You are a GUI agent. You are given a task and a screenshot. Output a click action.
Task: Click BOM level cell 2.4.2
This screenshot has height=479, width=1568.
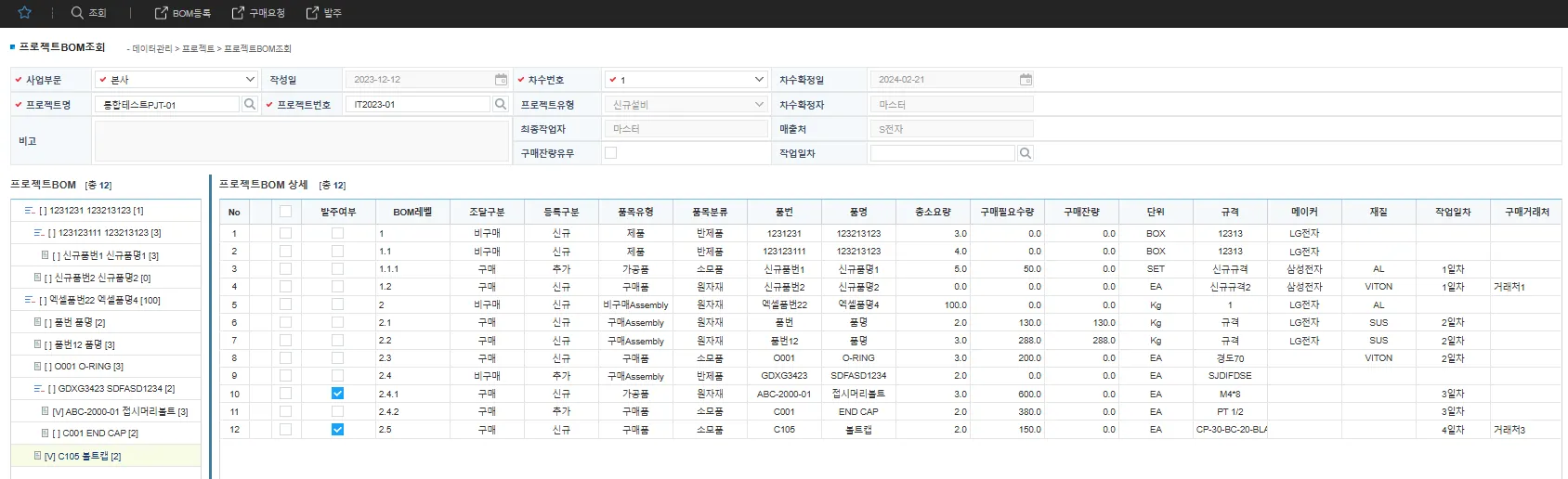(412, 411)
